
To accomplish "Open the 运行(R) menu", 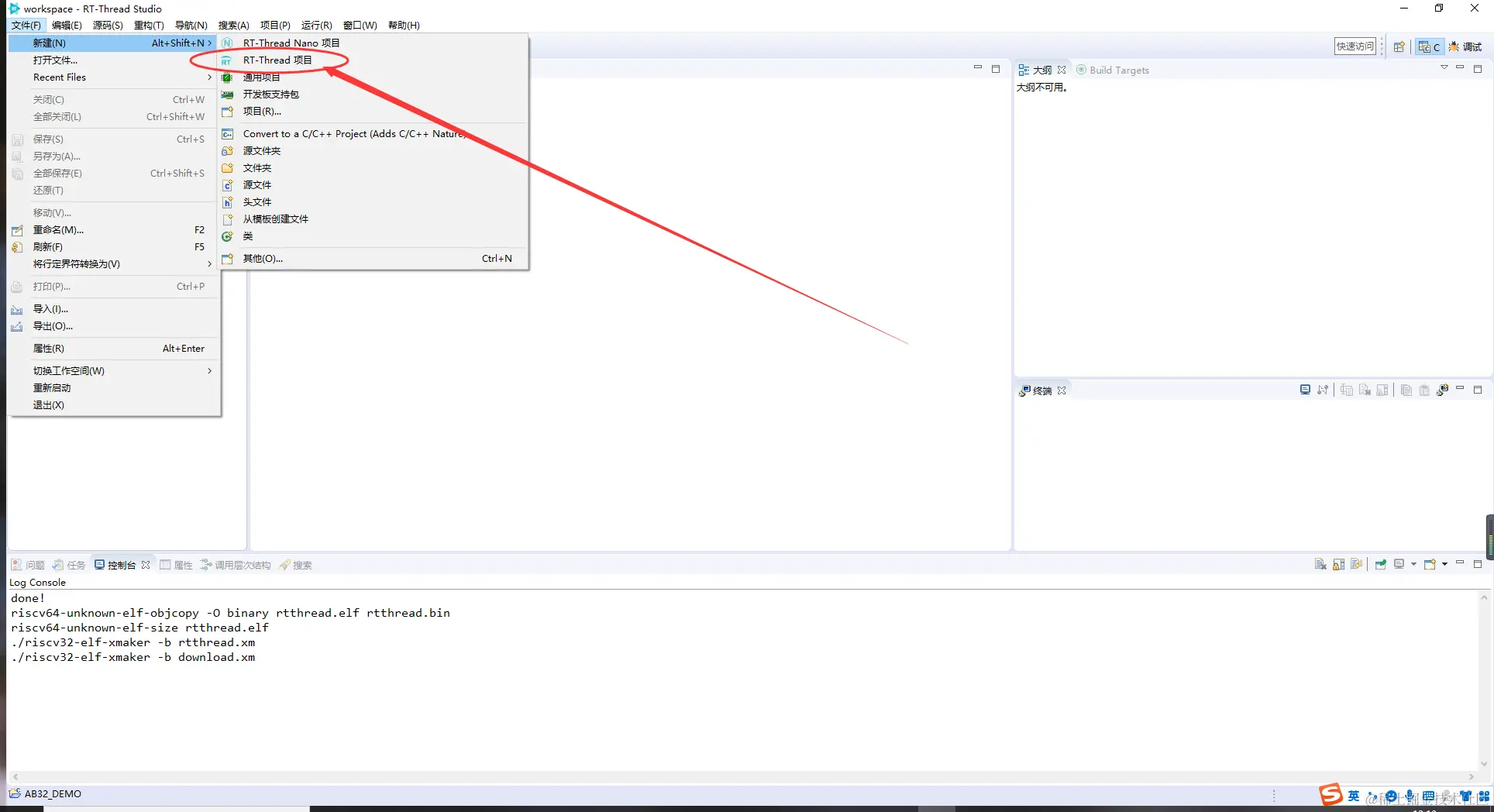I will (x=316, y=26).
